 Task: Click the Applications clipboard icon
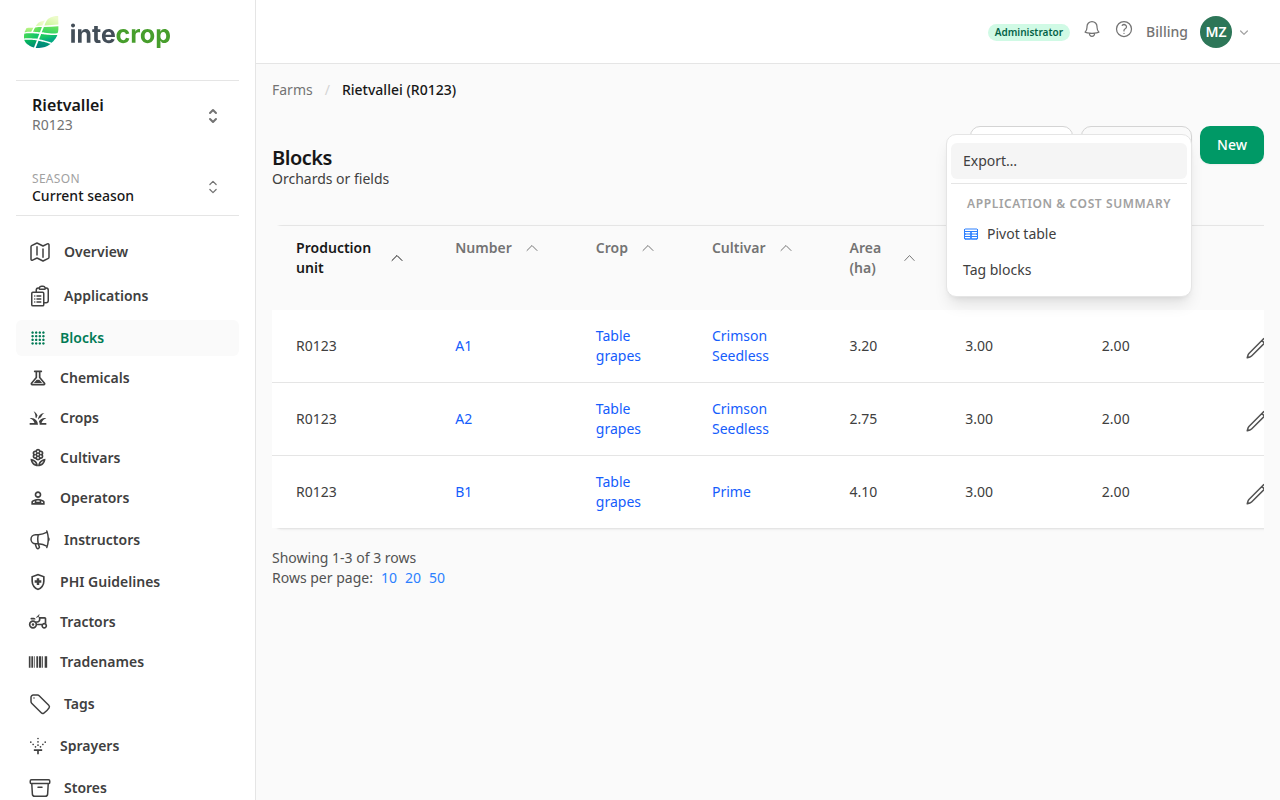point(40,296)
